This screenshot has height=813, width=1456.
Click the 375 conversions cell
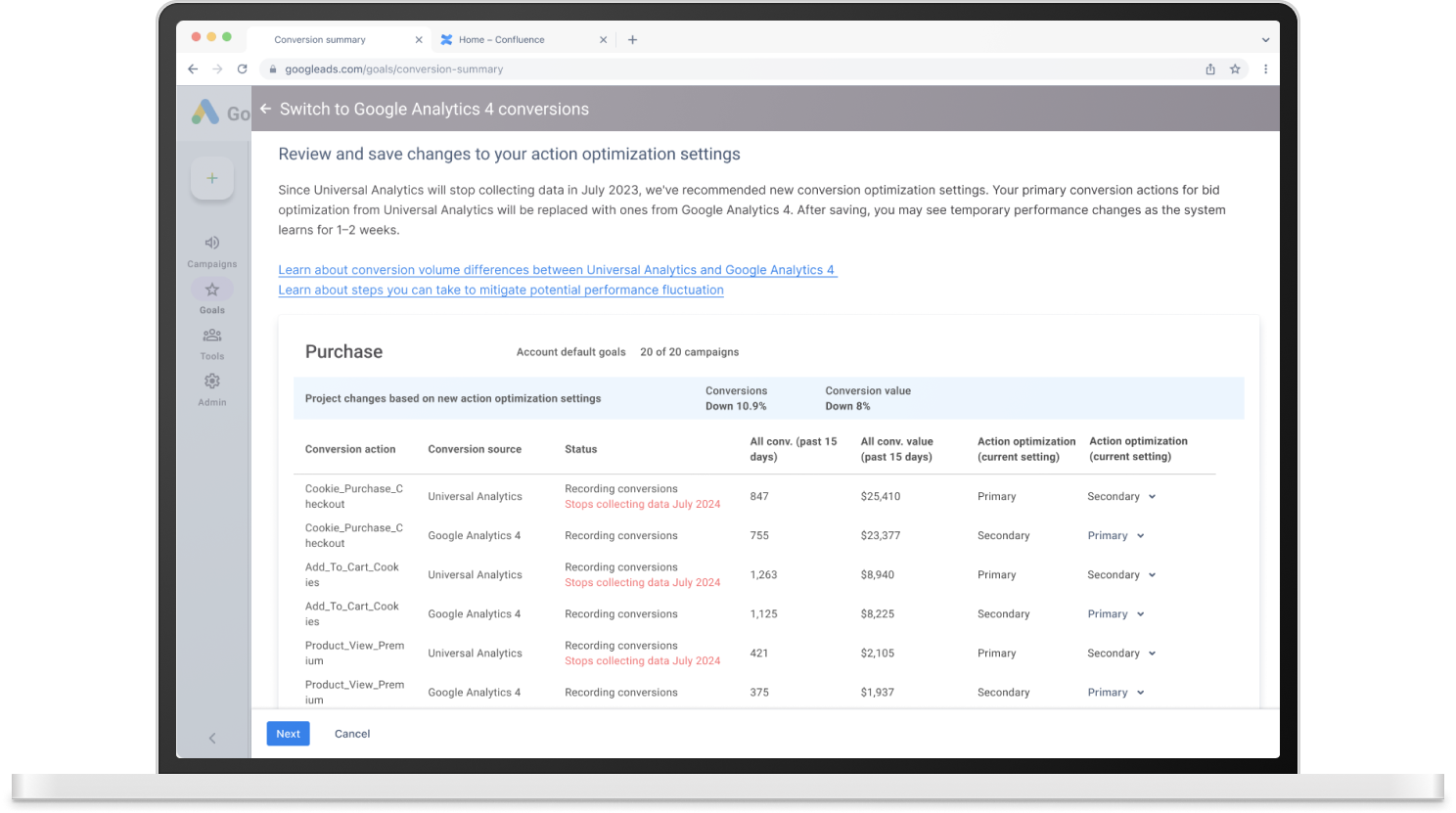(759, 693)
